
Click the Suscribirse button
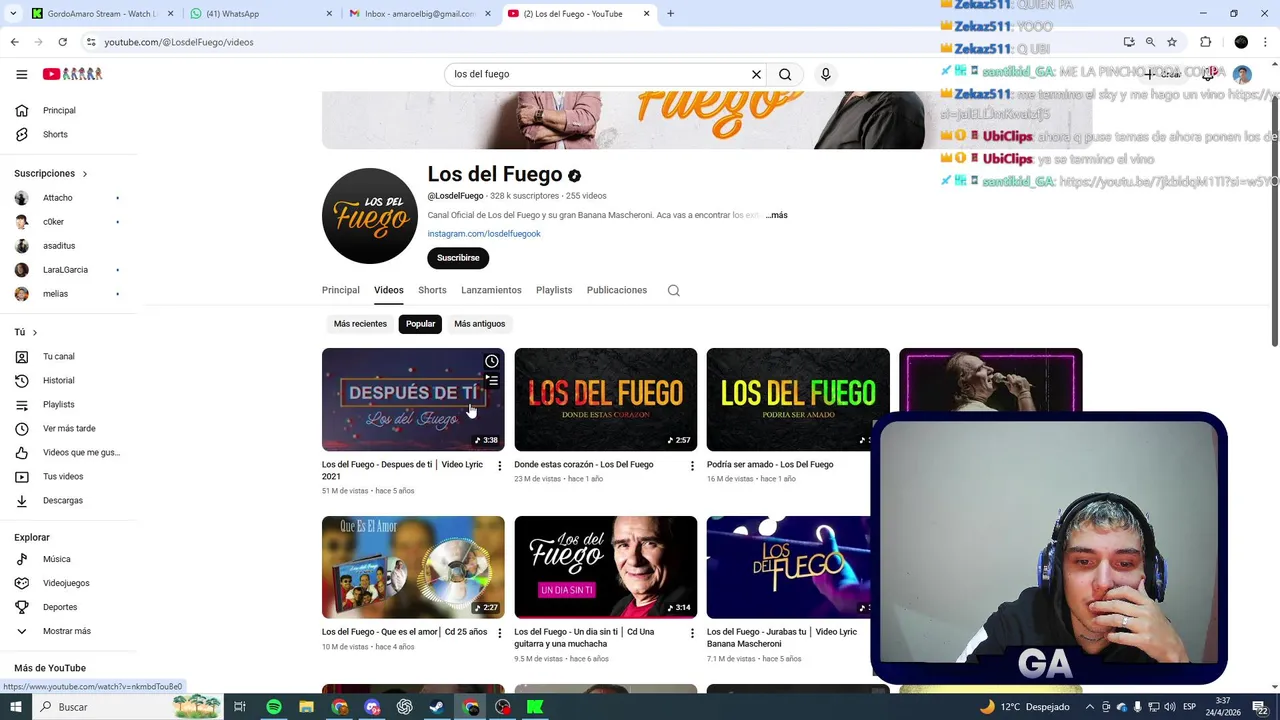coord(458,258)
